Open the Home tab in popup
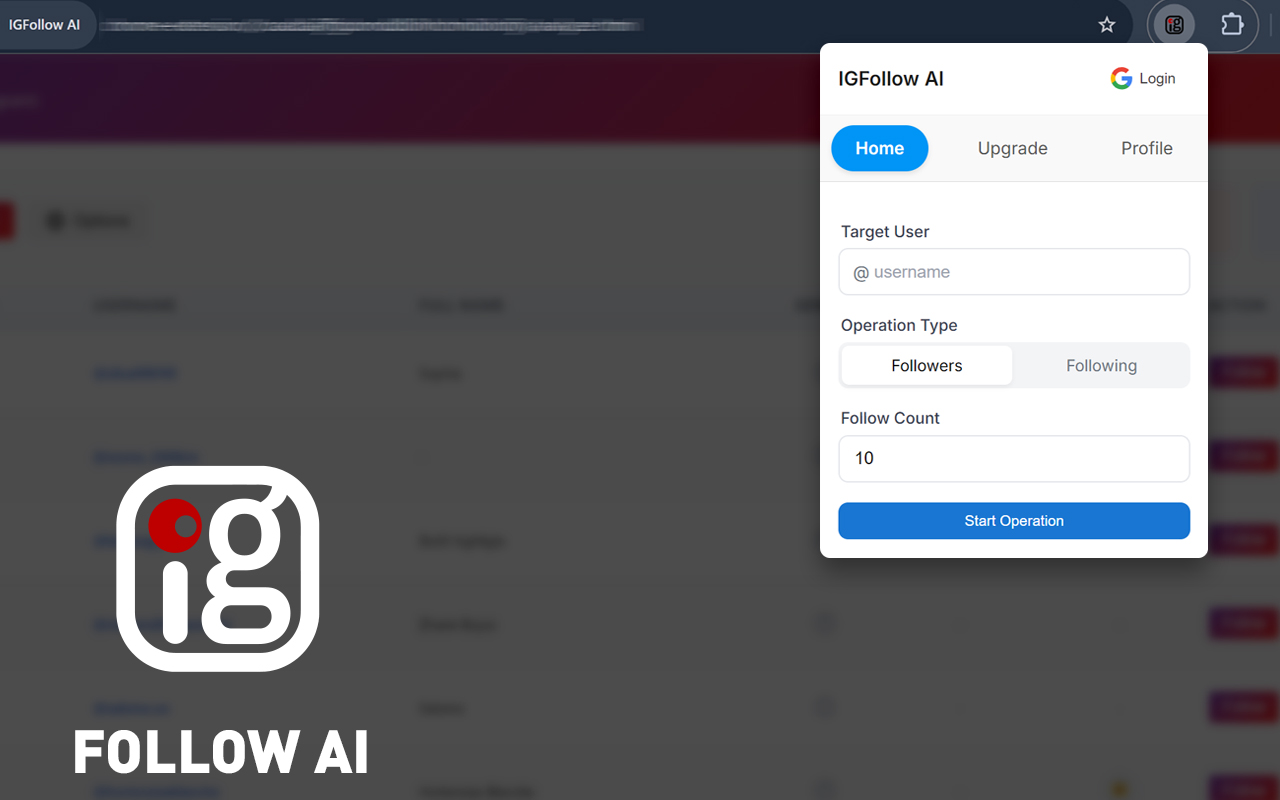The width and height of the screenshot is (1280, 800). 880,148
